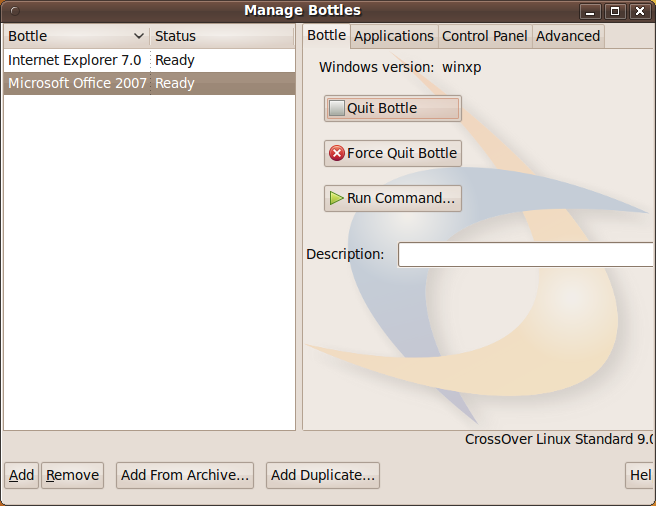Screen dimensions: 656x506
Task: Click the Add button
Action: coord(21,475)
